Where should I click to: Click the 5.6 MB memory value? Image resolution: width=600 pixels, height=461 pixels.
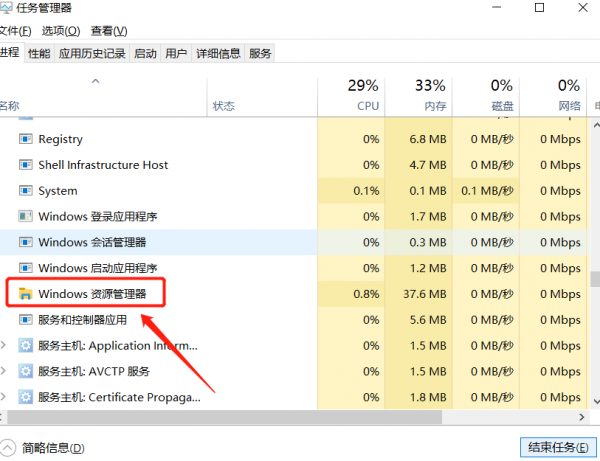(428, 319)
